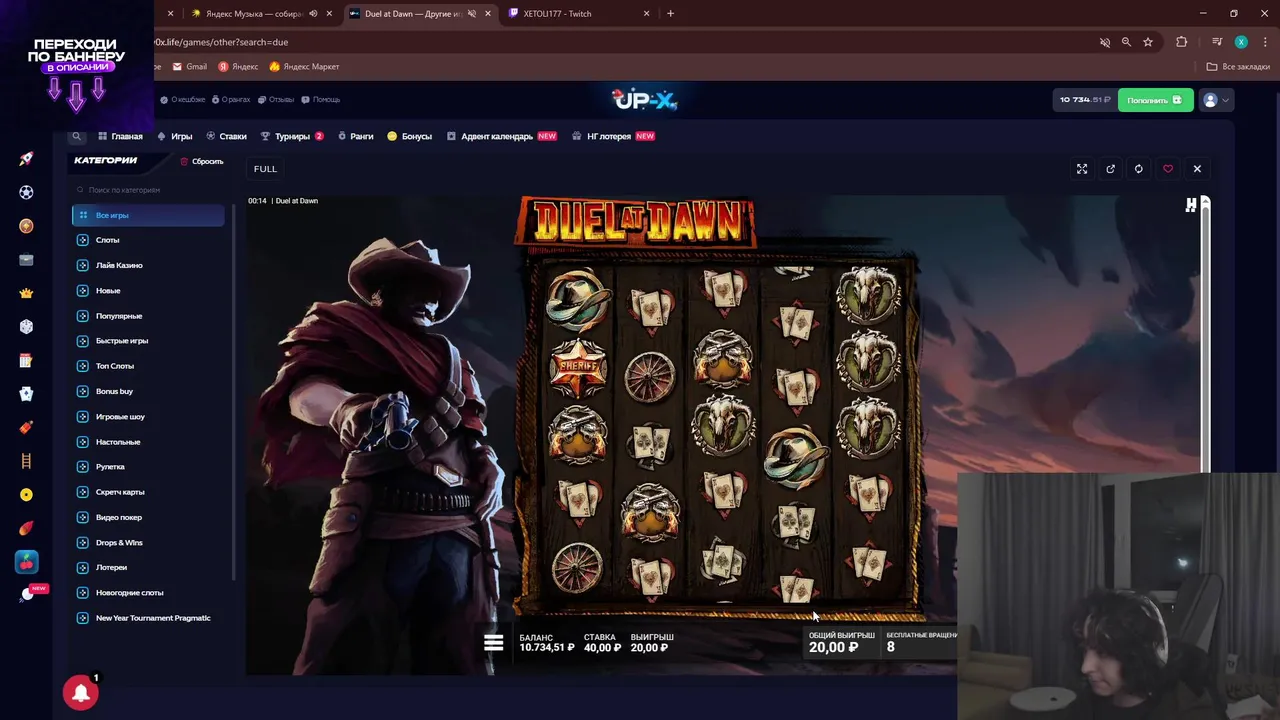1280x720 pixels.
Task: Select the Drops & Wins category
Action: click(148, 543)
